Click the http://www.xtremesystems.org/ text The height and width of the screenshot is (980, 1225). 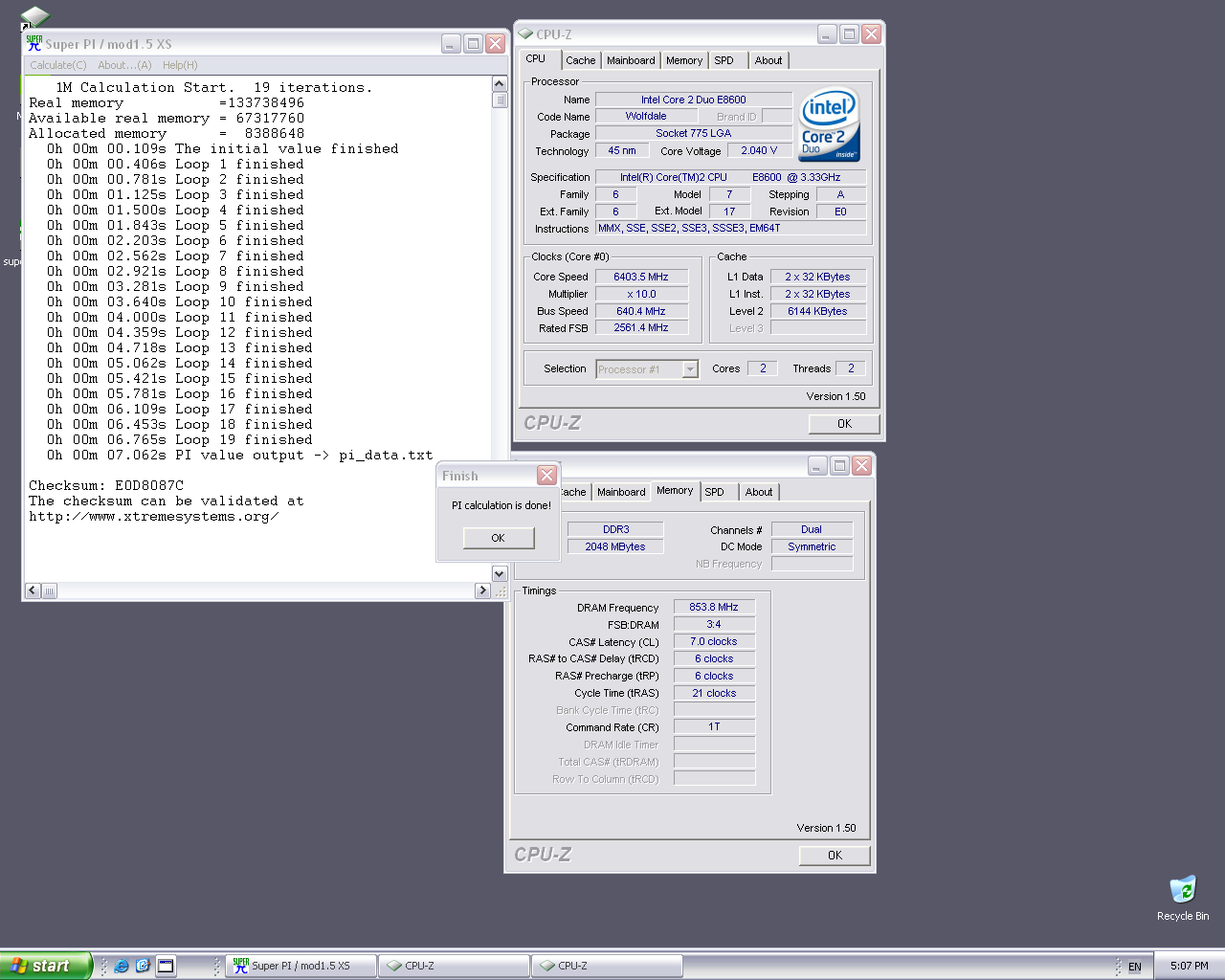pyautogui.click(x=154, y=517)
